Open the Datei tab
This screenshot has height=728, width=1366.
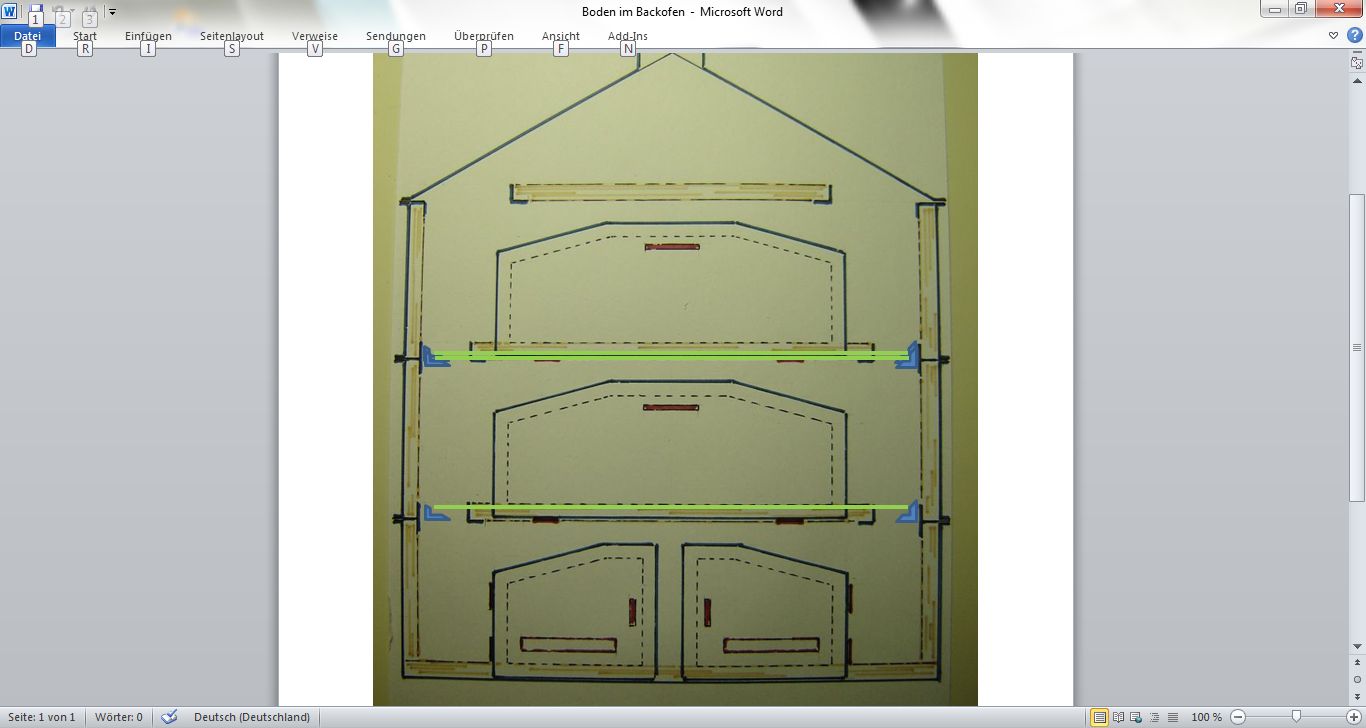28,36
